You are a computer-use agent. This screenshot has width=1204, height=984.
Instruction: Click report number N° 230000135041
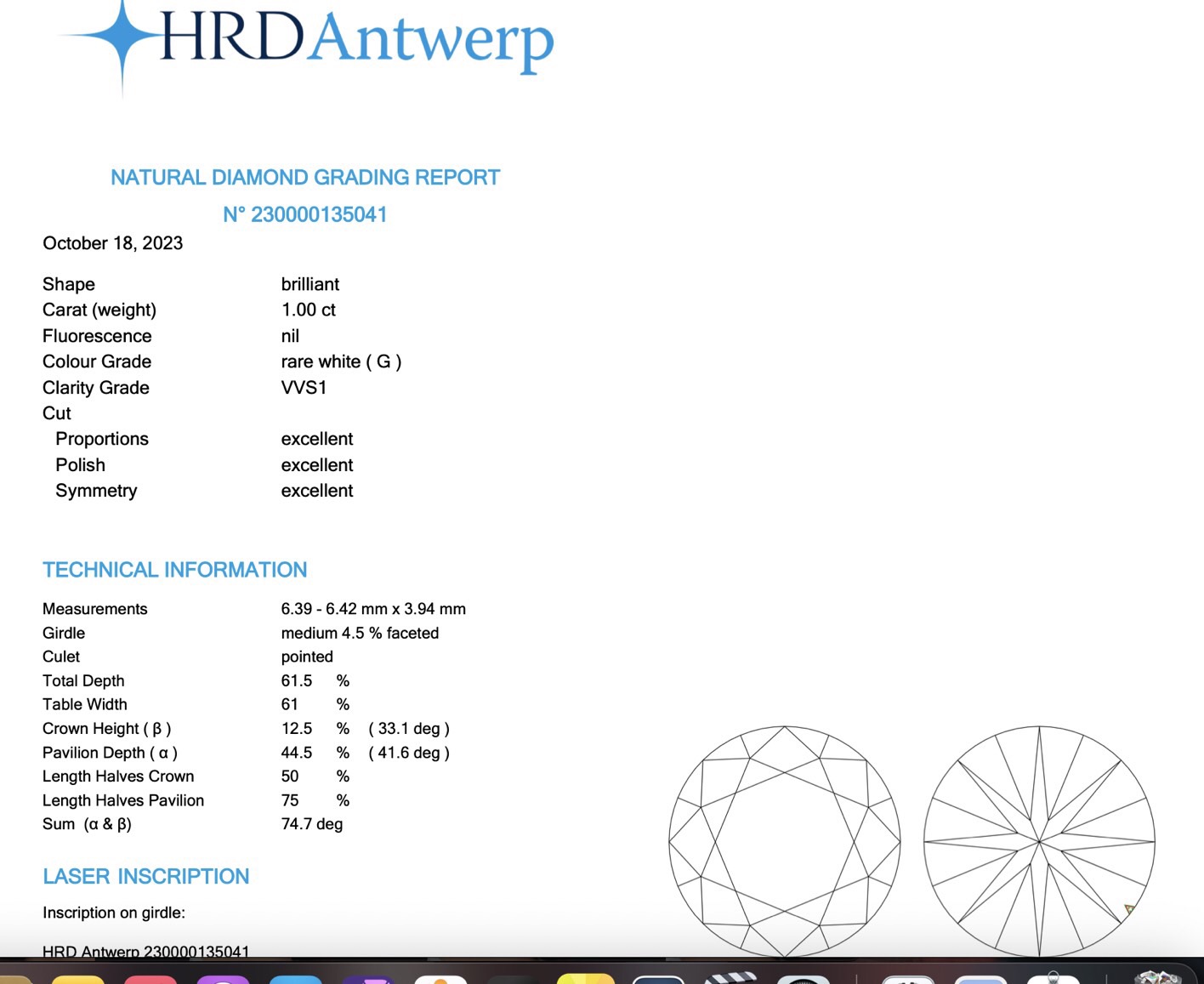[x=305, y=214]
